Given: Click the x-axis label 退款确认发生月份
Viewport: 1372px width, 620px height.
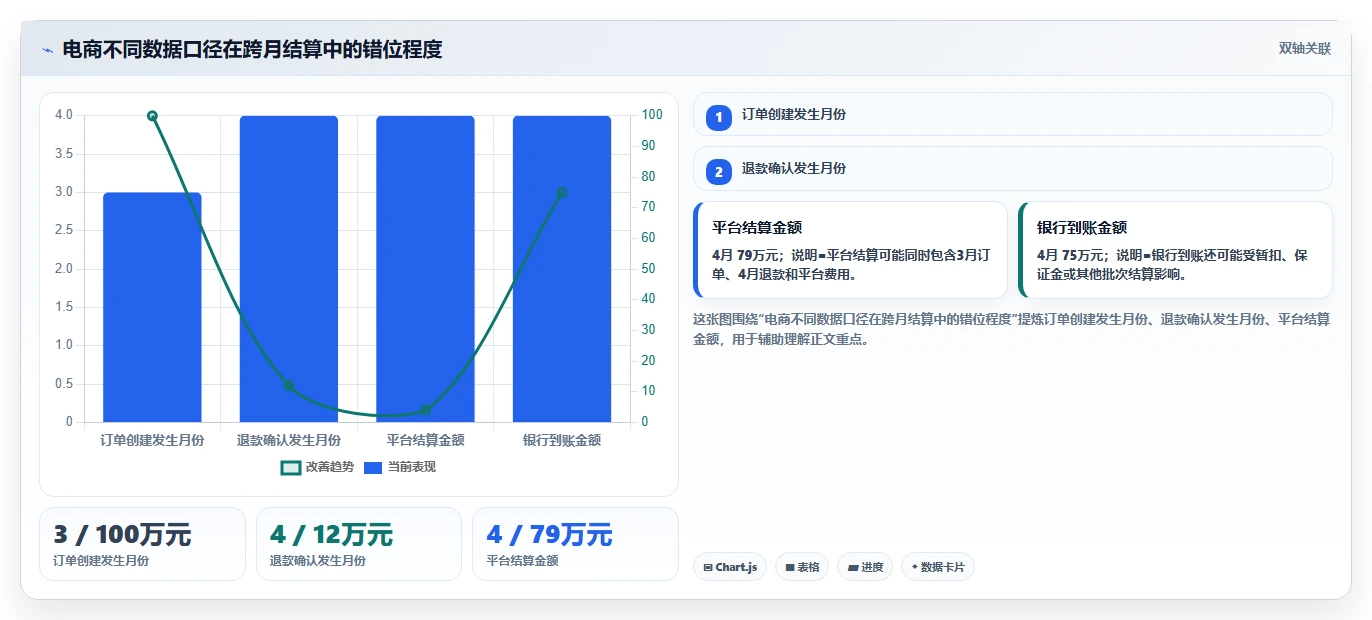Looking at the screenshot, I should pyautogui.click(x=289, y=440).
